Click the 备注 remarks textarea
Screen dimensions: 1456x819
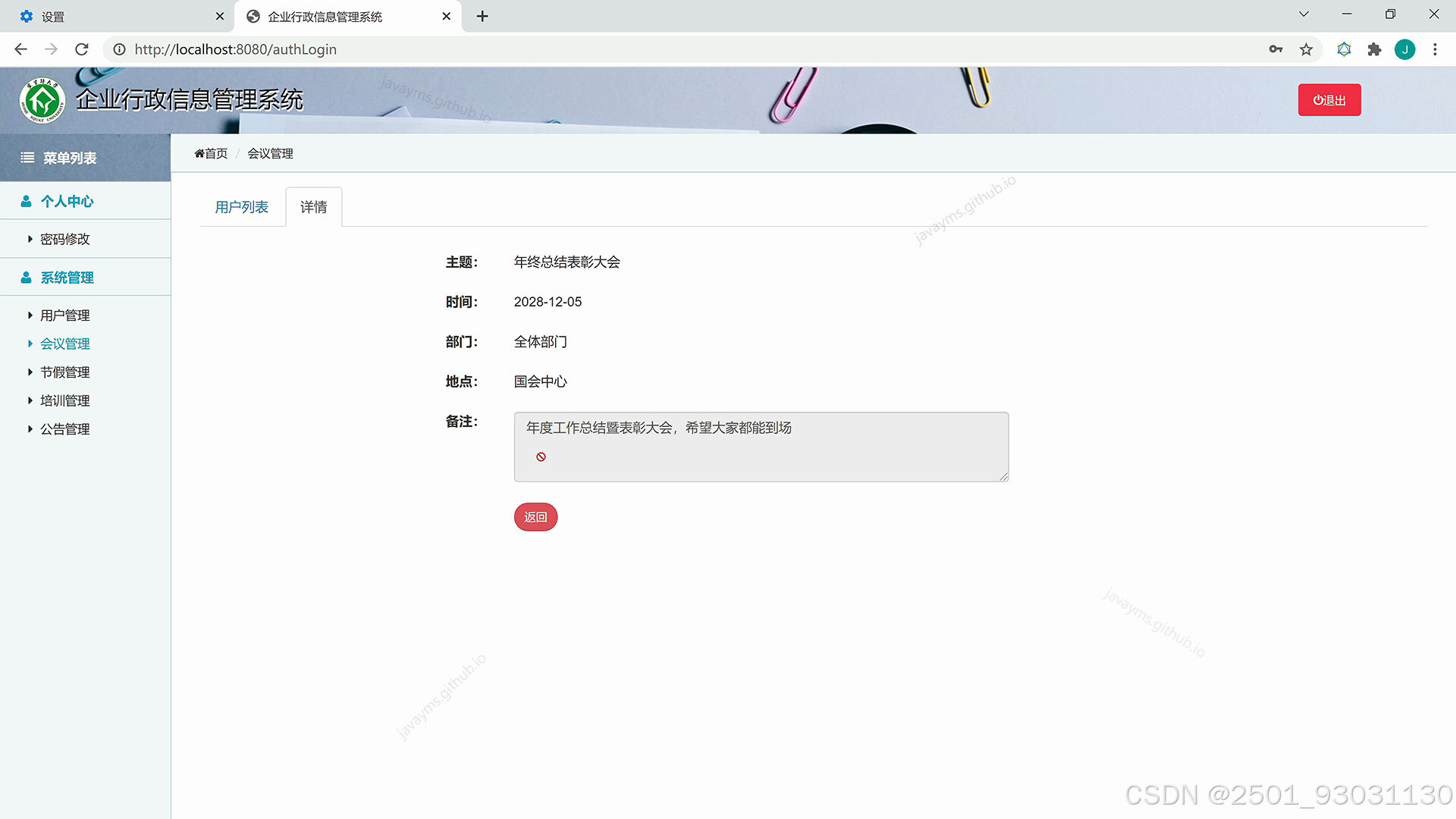[x=761, y=447]
